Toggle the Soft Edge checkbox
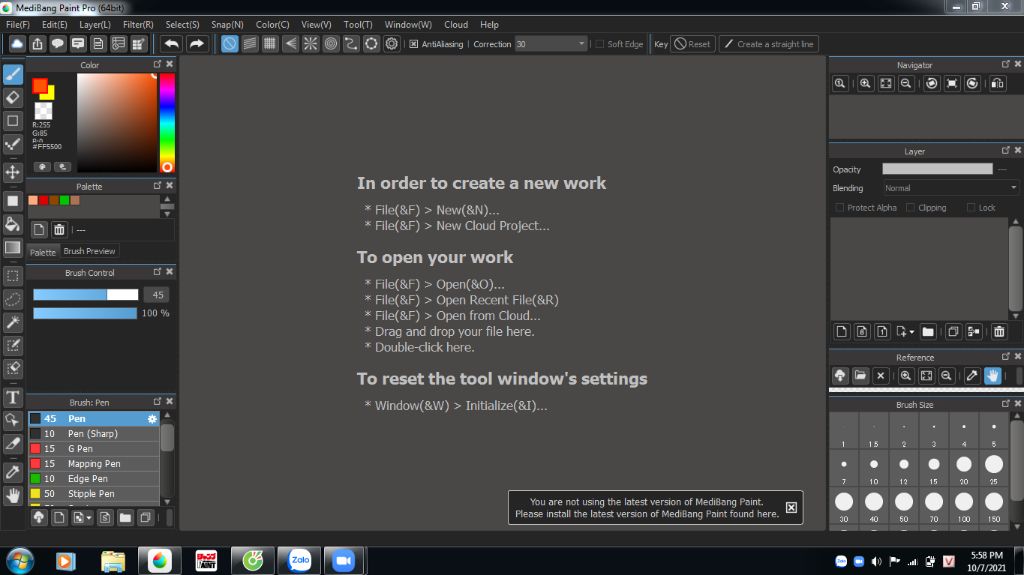This screenshot has height=575, width=1024. click(x=599, y=44)
